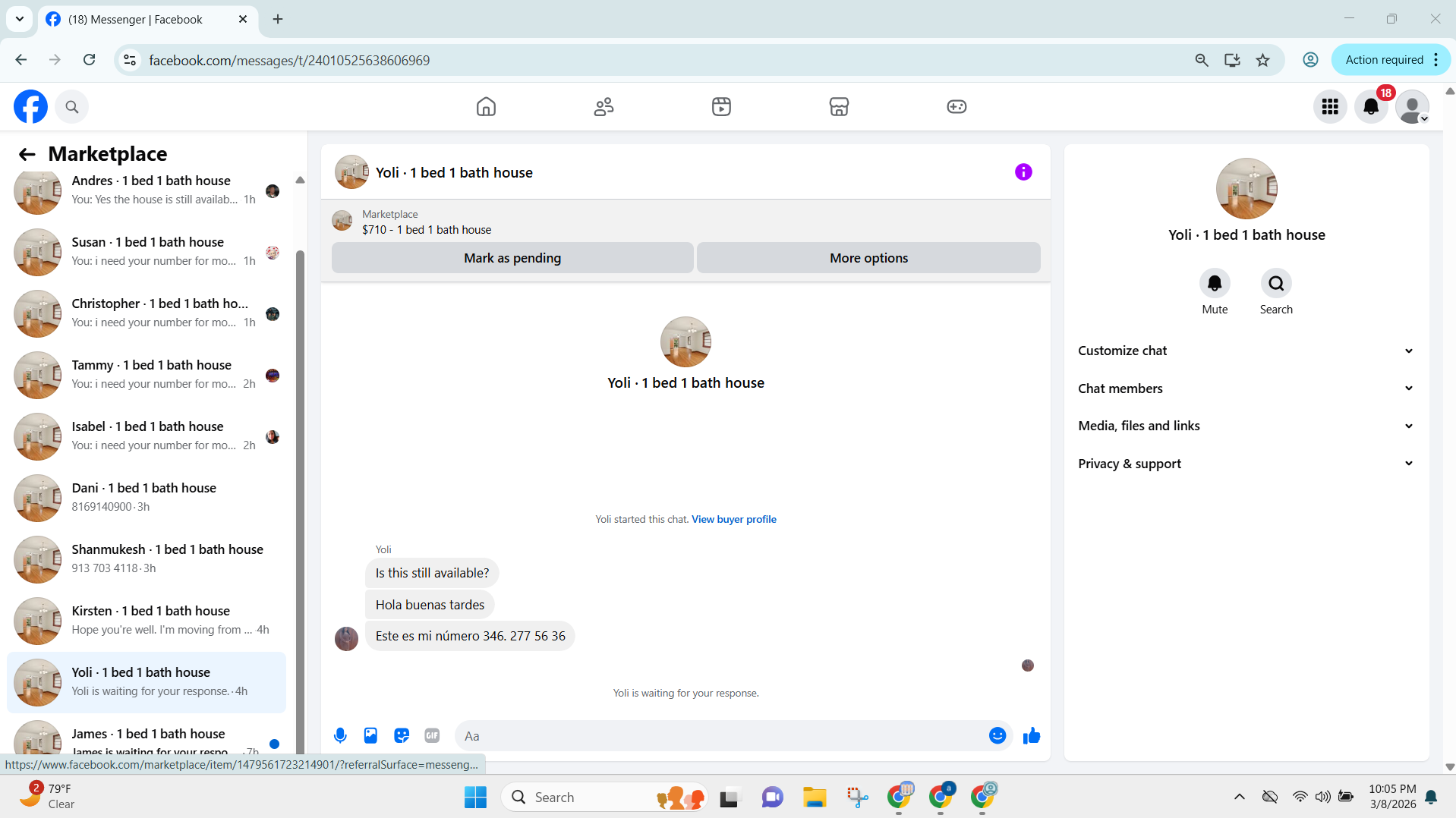Screen dimensions: 1456x818
Task: Click message 'Hola buenas tardes'
Action: pyautogui.click(x=430, y=605)
